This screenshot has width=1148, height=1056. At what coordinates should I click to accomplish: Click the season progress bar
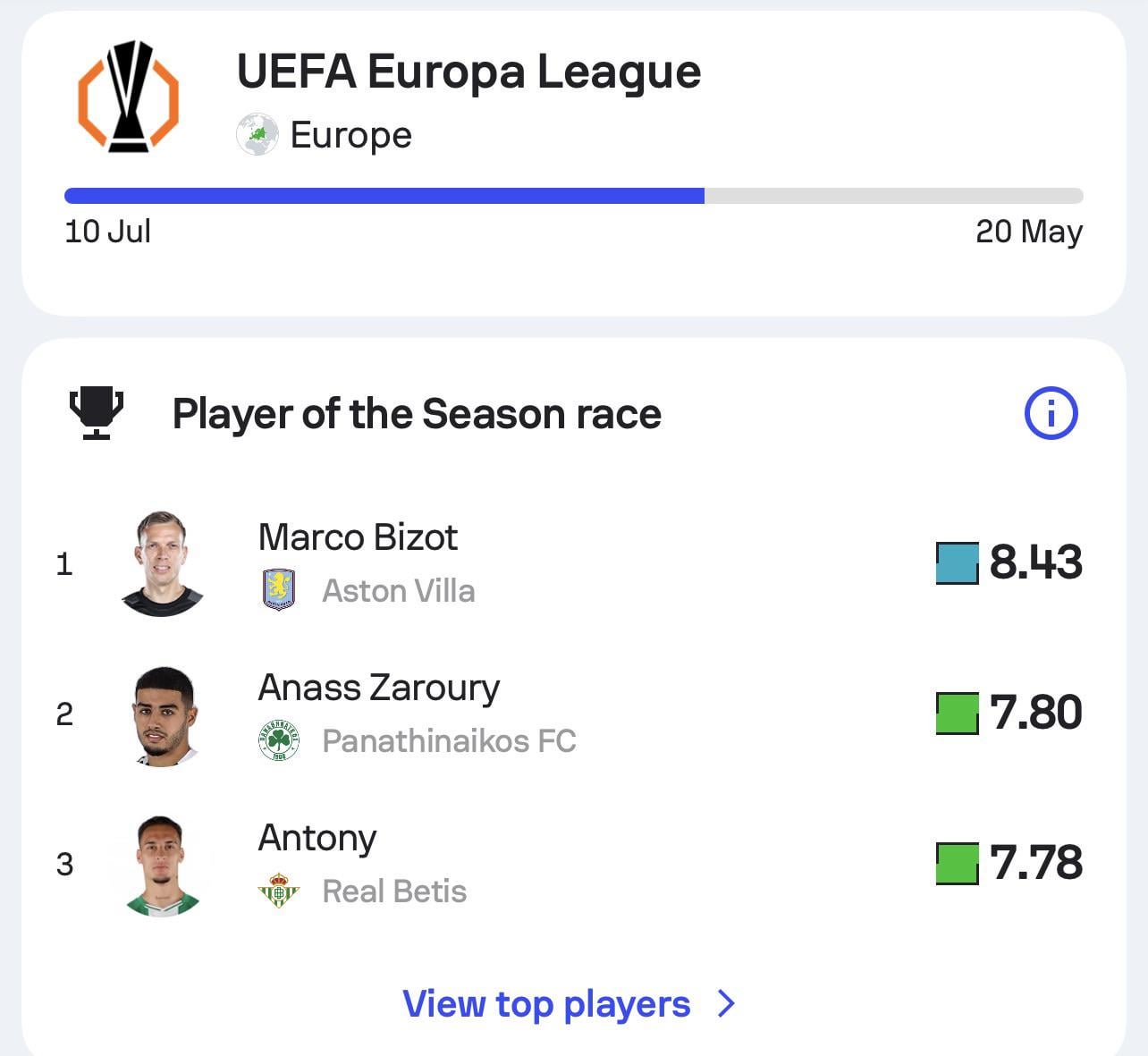tap(573, 196)
